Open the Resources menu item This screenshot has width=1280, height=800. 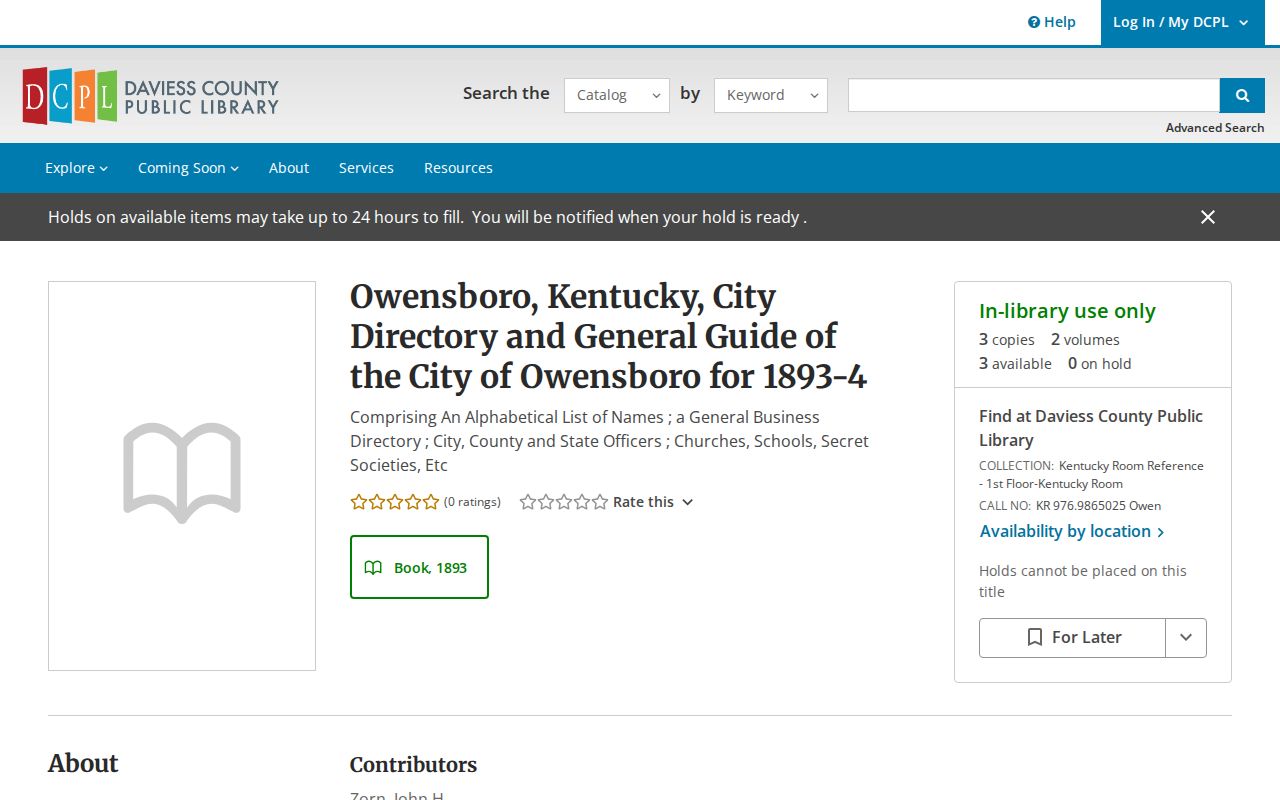(458, 168)
